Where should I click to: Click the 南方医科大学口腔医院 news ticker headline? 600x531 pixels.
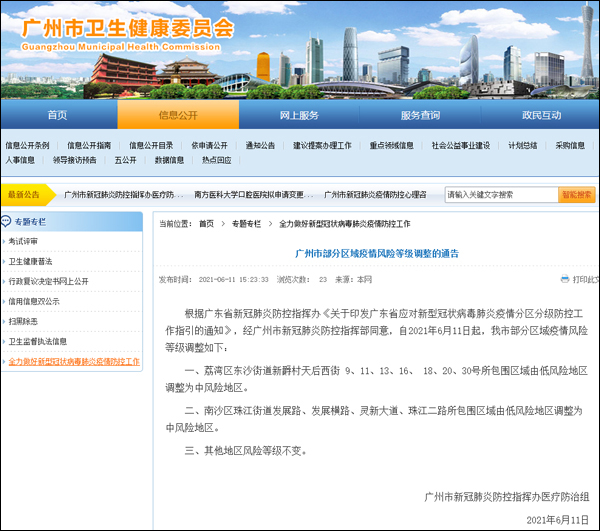point(247,194)
